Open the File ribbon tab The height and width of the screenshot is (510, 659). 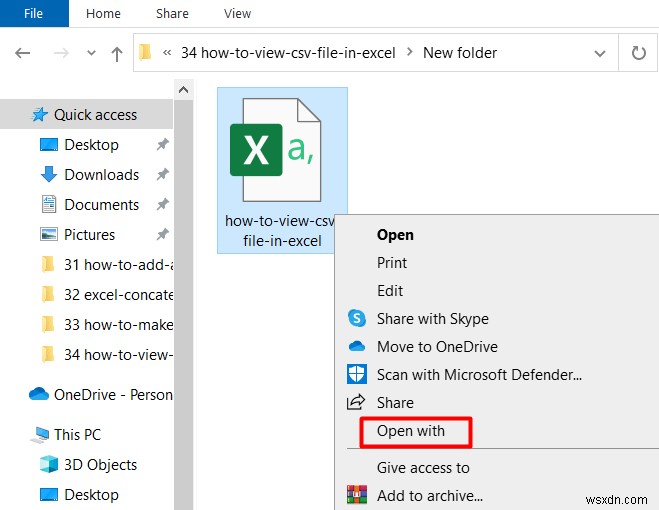coord(34,13)
